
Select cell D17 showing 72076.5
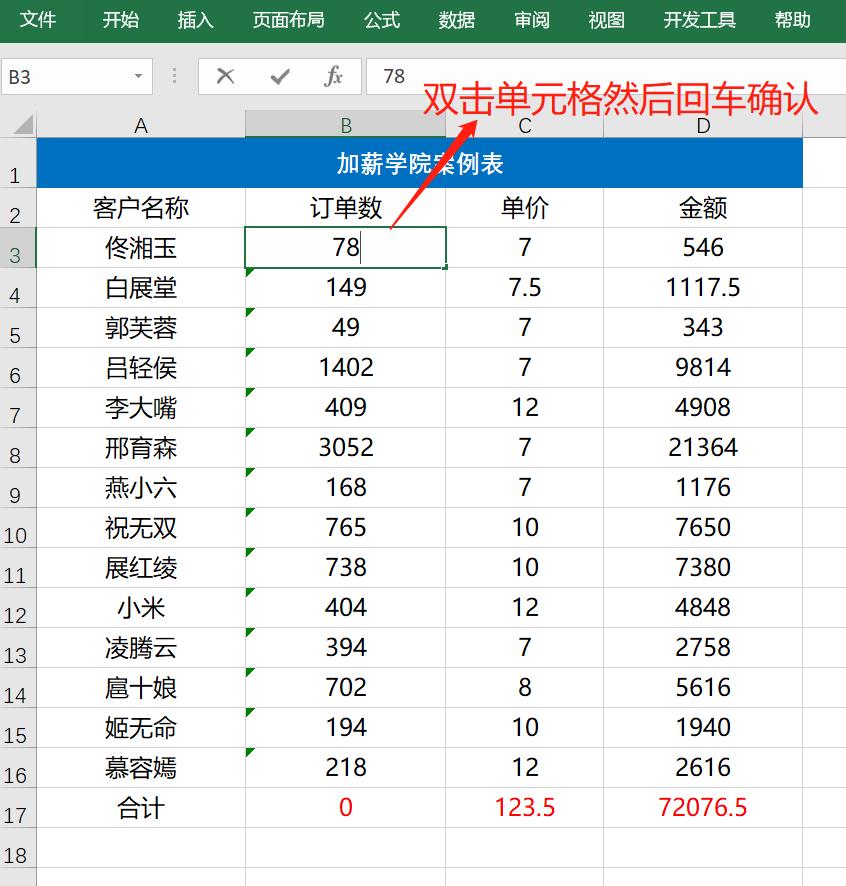(x=703, y=808)
